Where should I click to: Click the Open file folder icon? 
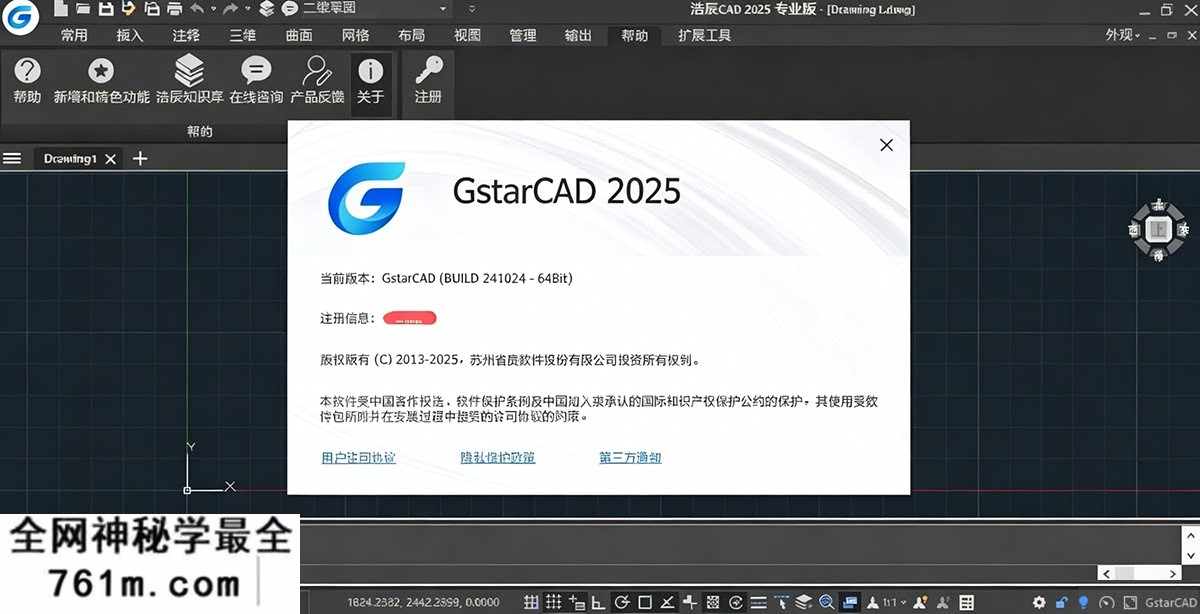pos(83,9)
